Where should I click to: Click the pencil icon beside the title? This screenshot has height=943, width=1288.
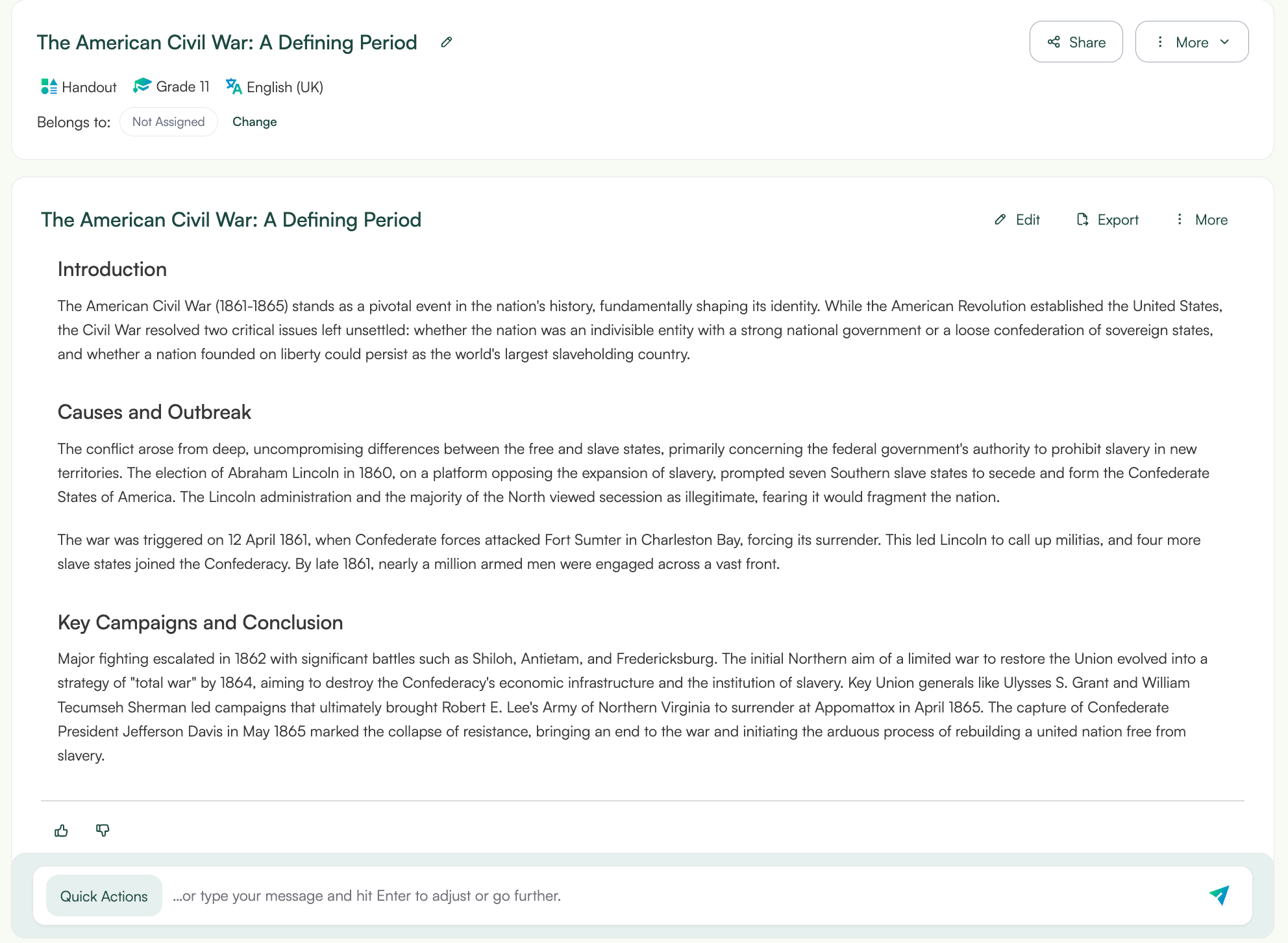click(x=446, y=42)
